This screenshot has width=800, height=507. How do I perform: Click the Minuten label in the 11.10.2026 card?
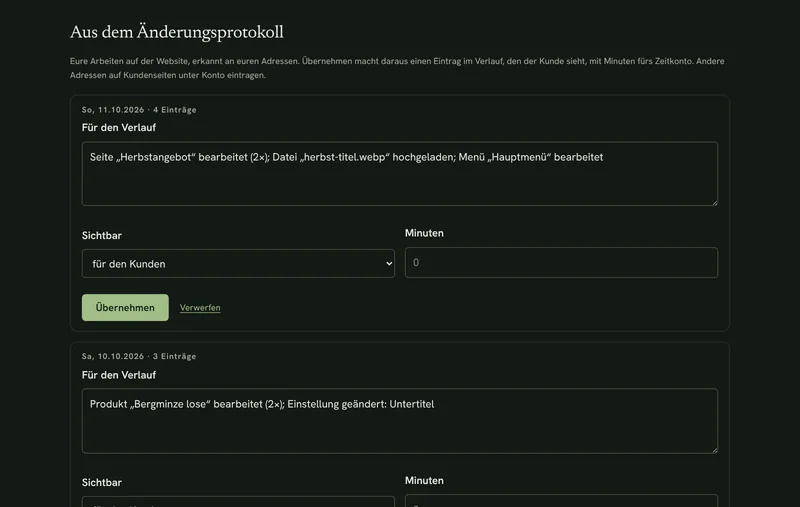coord(424,233)
